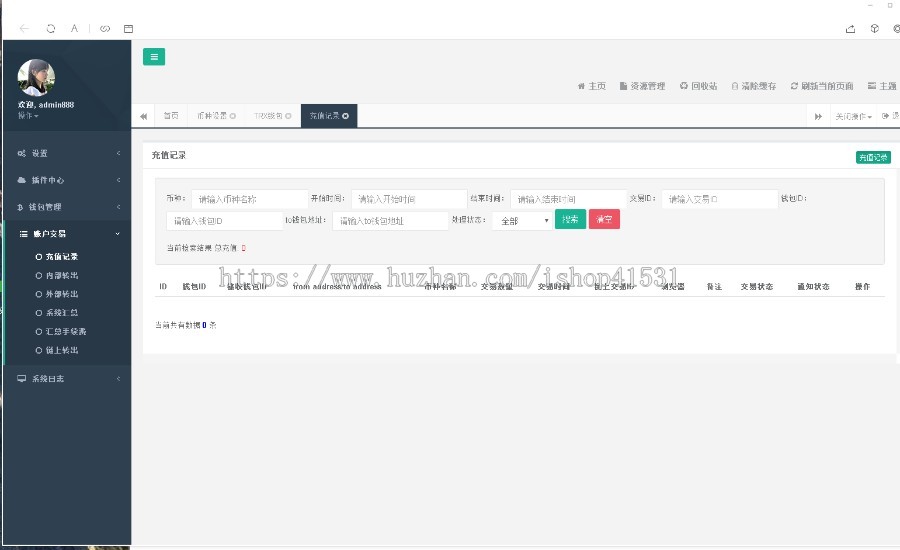
Task: Go to 主页 home link
Action: 591,86
